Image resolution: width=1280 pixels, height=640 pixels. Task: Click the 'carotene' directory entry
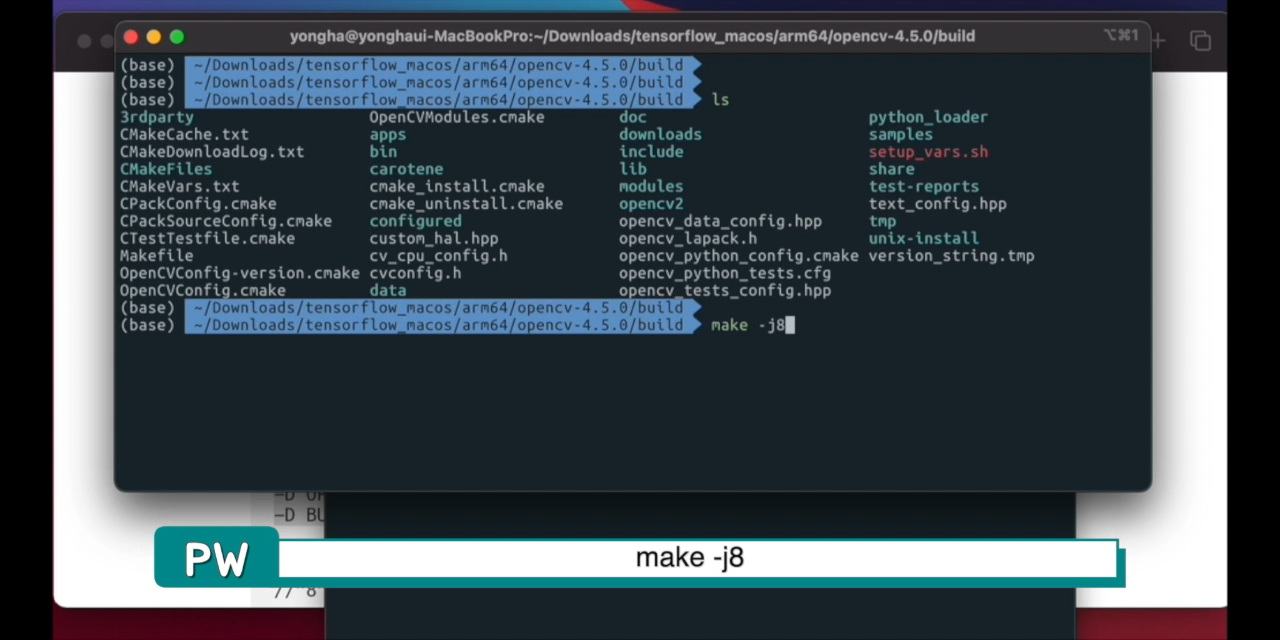click(x=406, y=169)
